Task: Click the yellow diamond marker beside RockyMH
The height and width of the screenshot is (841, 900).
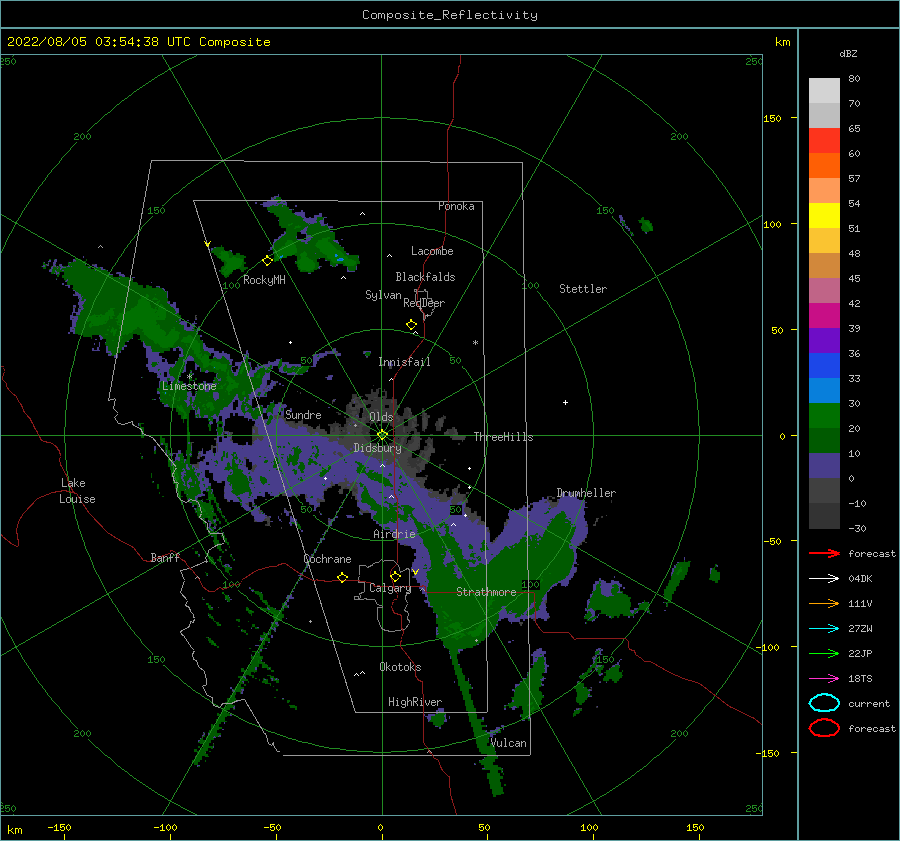Action: [x=267, y=261]
